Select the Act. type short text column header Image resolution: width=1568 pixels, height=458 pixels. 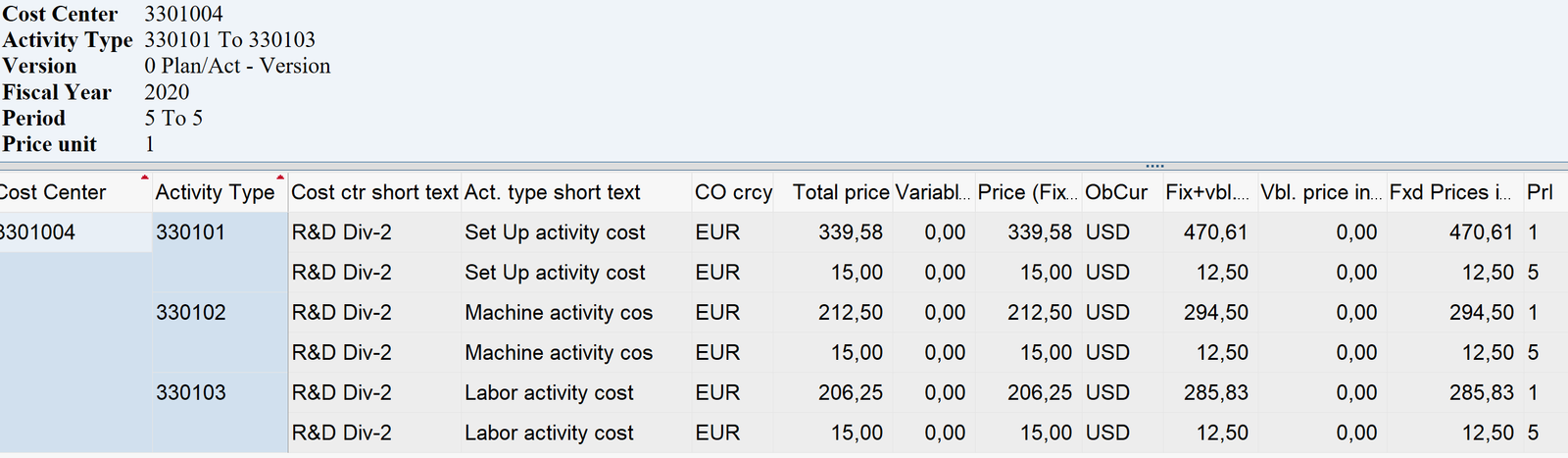point(552,192)
